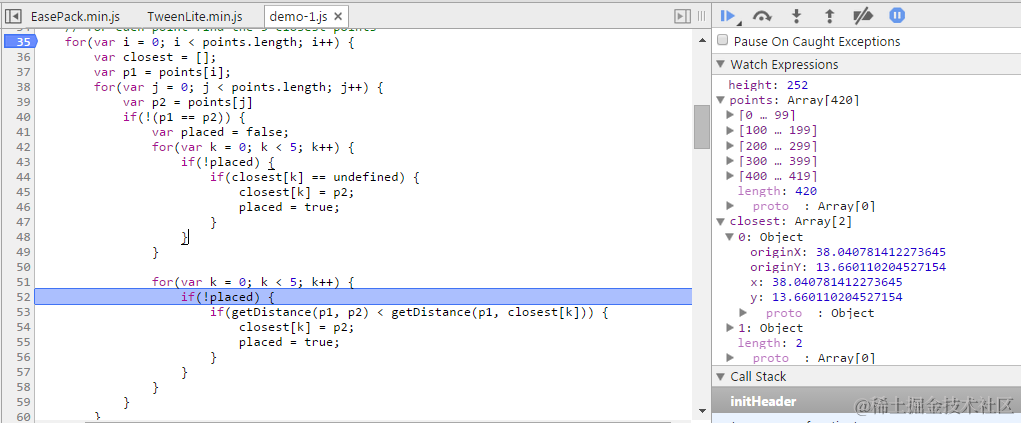The width and height of the screenshot is (1021, 423).
Task: Set breakpoint on line 44
Action: (22, 177)
